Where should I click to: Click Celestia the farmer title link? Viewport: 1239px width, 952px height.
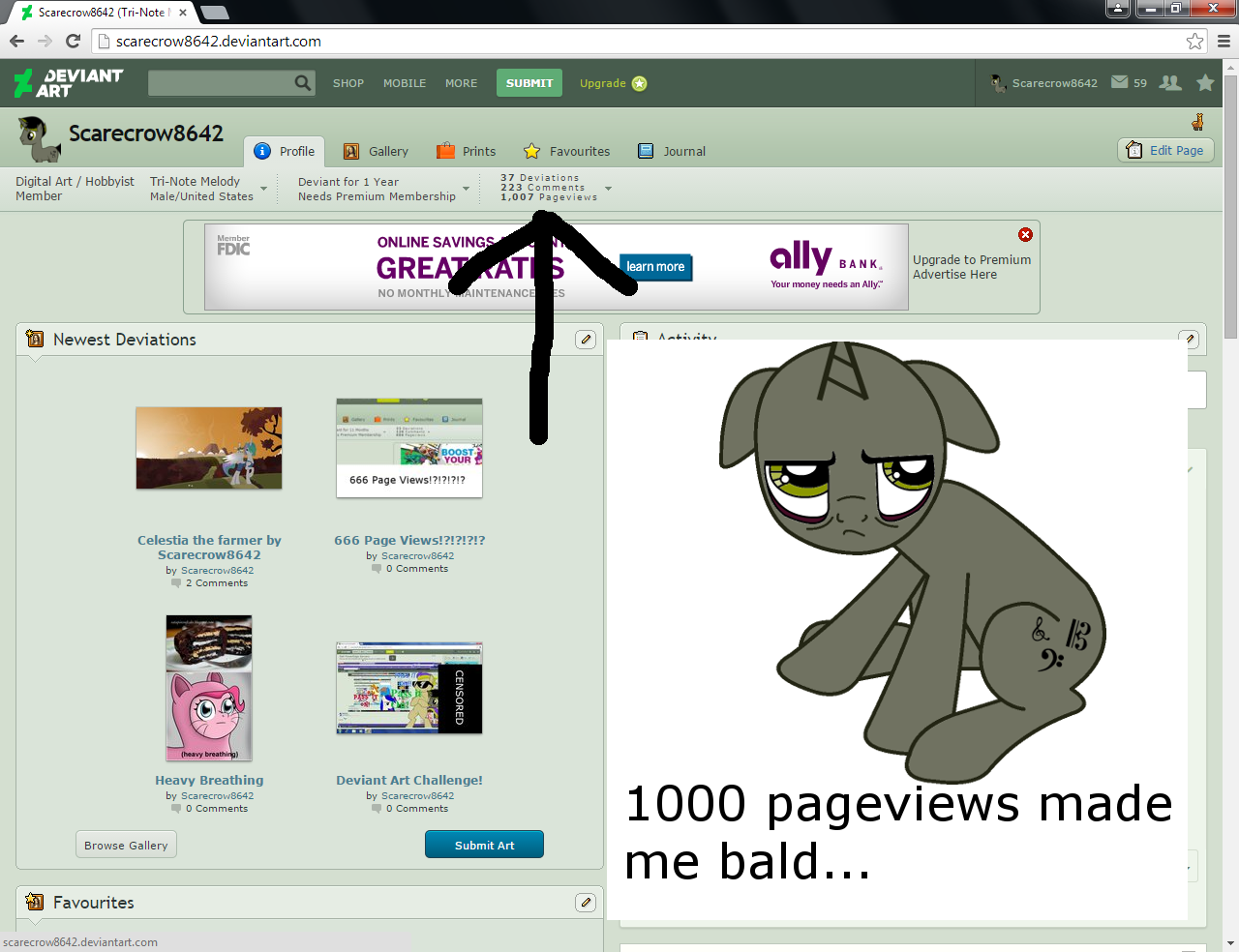(x=209, y=548)
